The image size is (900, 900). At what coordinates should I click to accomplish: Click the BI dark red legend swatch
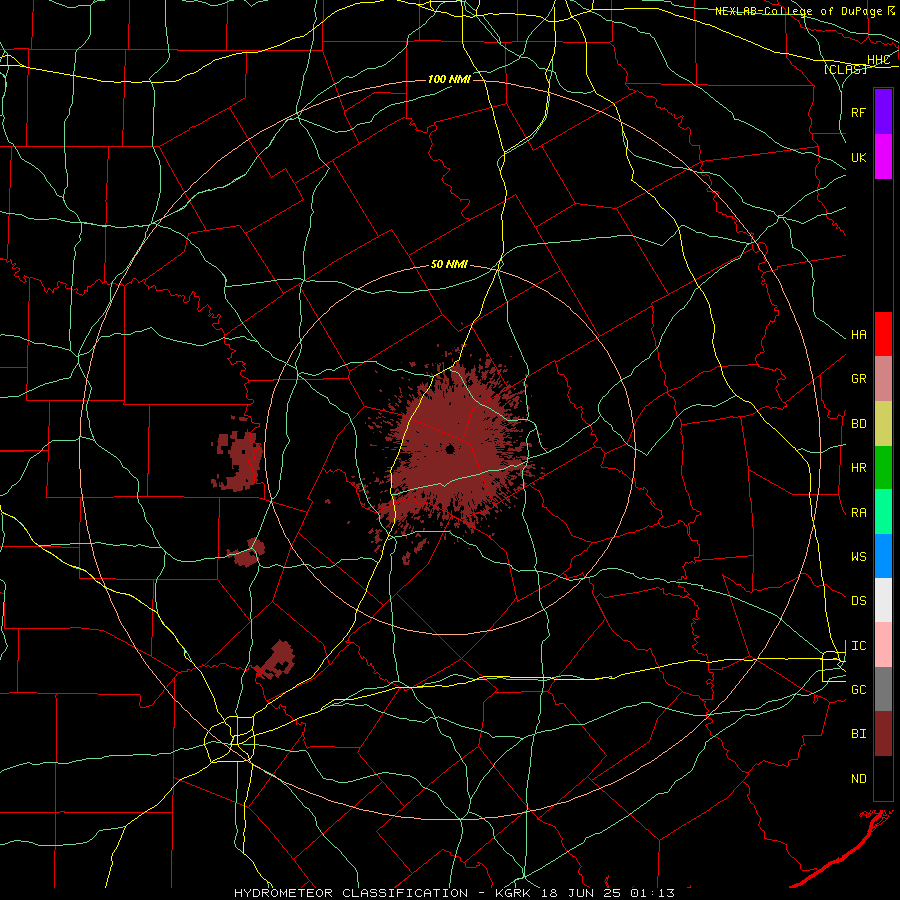(883, 734)
